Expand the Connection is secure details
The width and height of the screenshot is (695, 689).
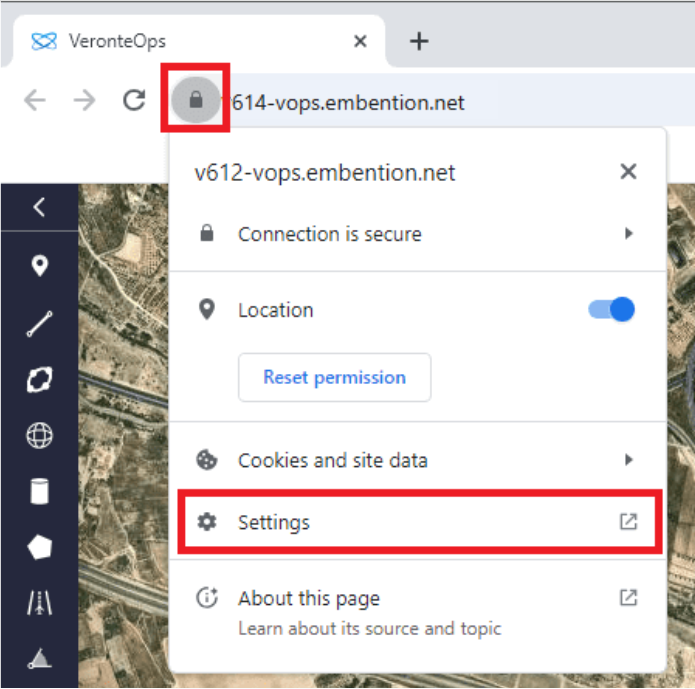(x=418, y=234)
